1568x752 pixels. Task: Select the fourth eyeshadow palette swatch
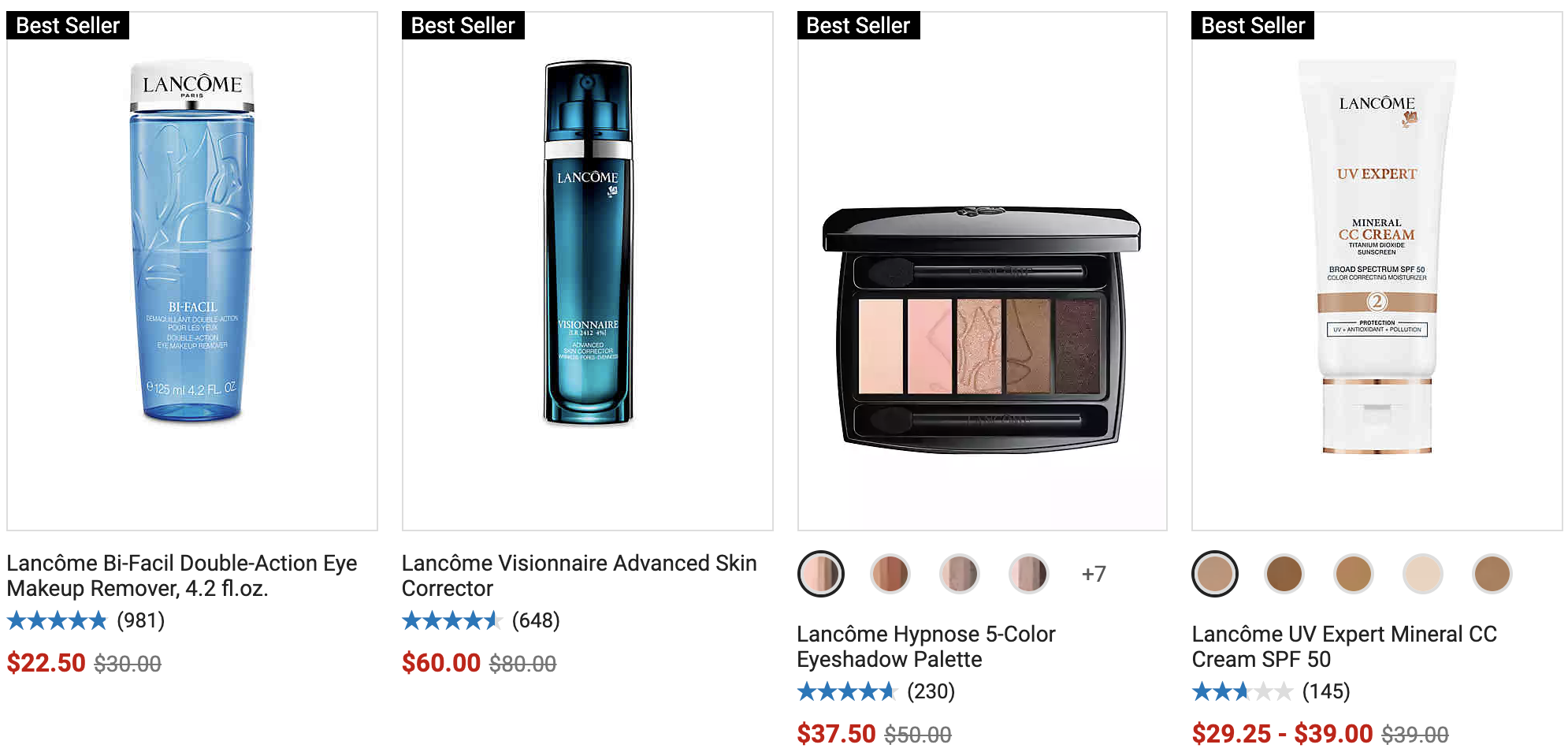point(1028,574)
